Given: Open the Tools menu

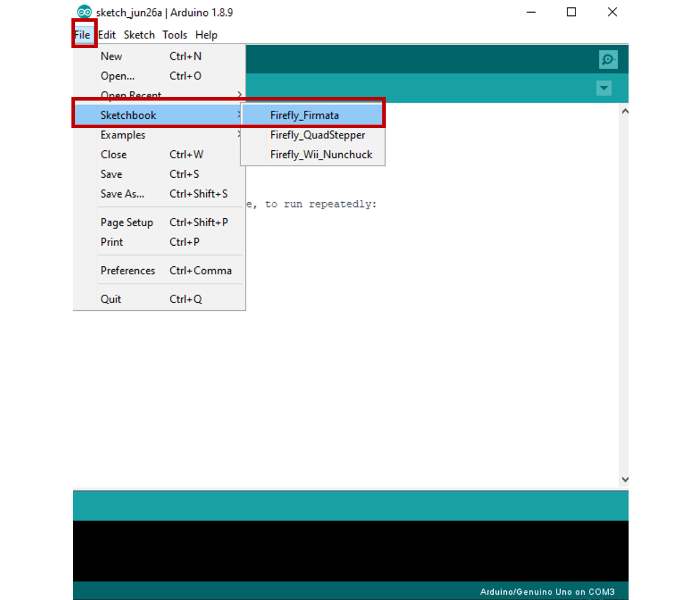Looking at the screenshot, I should [175, 35].
